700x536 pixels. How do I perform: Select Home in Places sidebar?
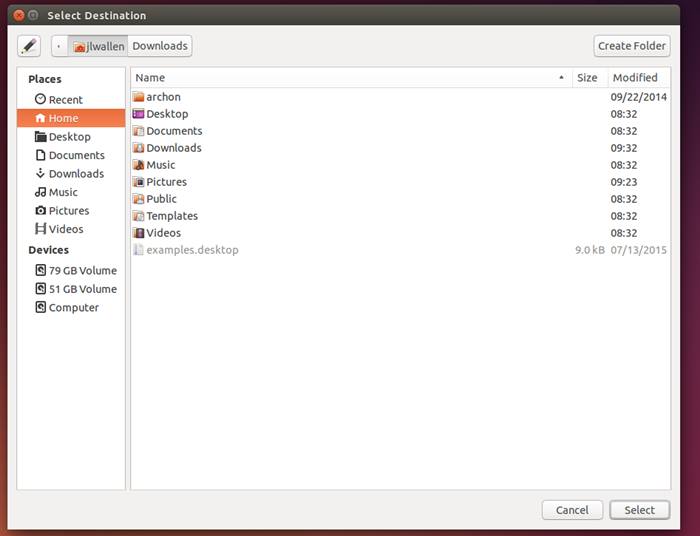71,118
